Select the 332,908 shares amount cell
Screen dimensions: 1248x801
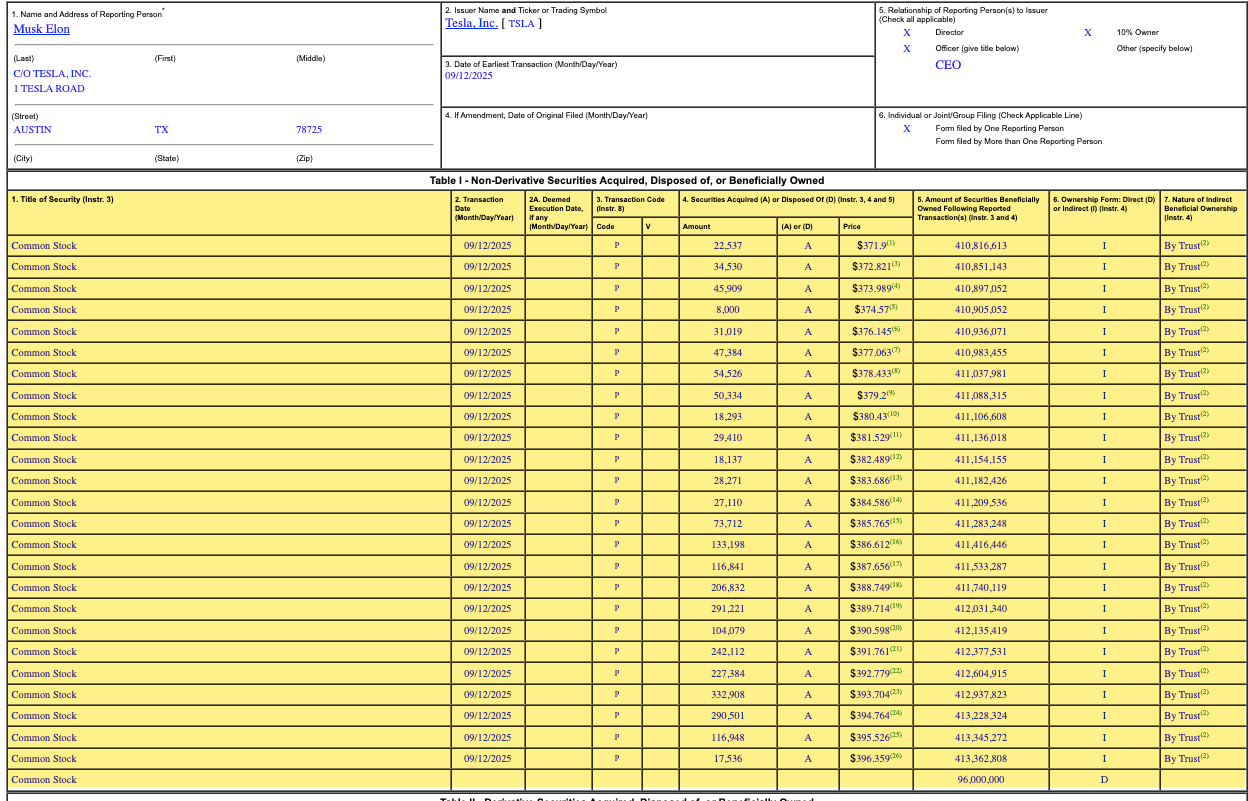coord(727,694)
